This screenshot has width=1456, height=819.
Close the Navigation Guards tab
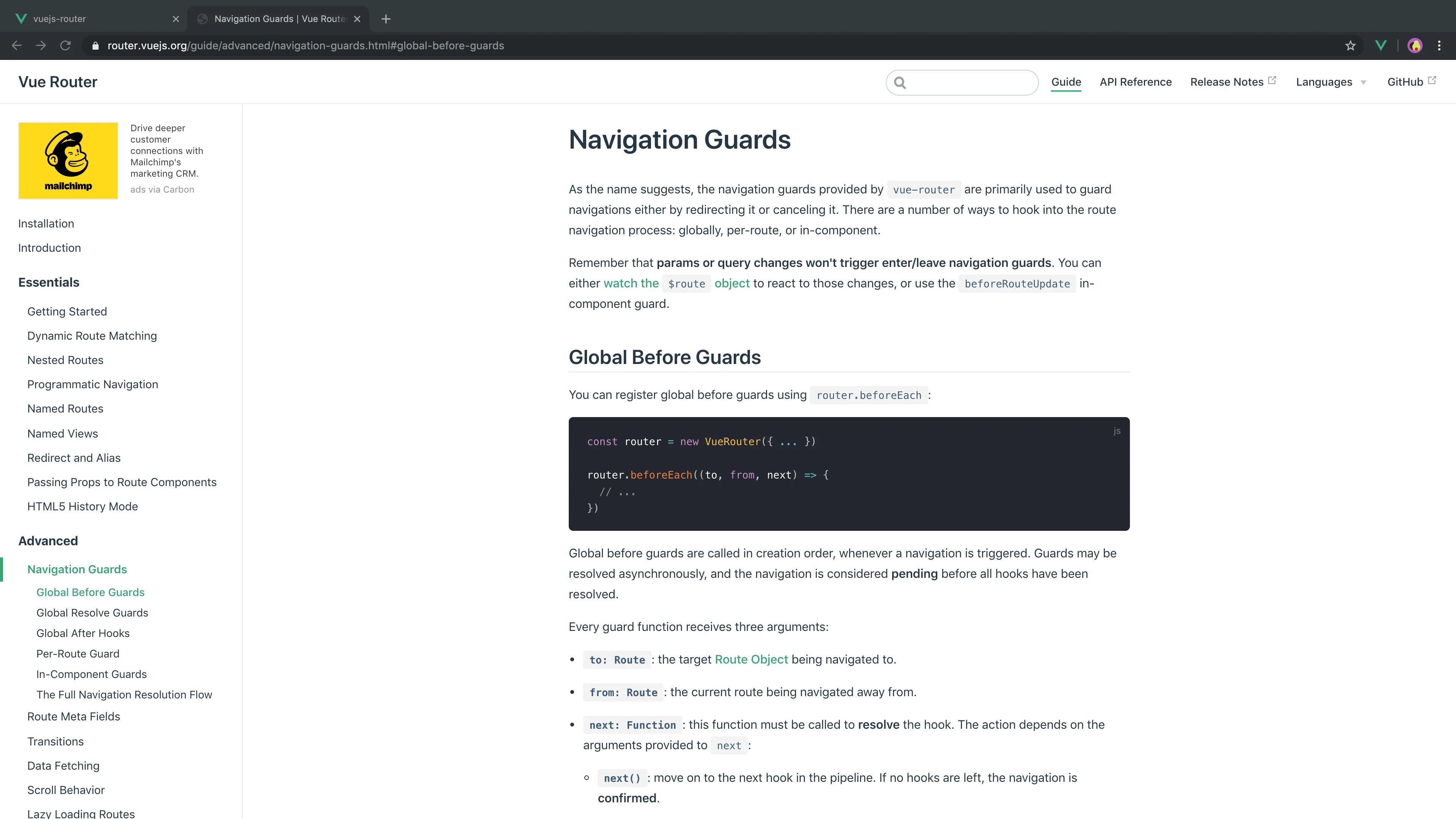(x=357, y=19)
